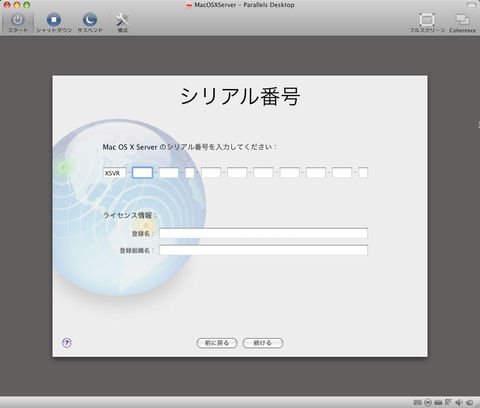Close the Parallels Desktop window
The image size is (480, 408).
pos(7,5)
